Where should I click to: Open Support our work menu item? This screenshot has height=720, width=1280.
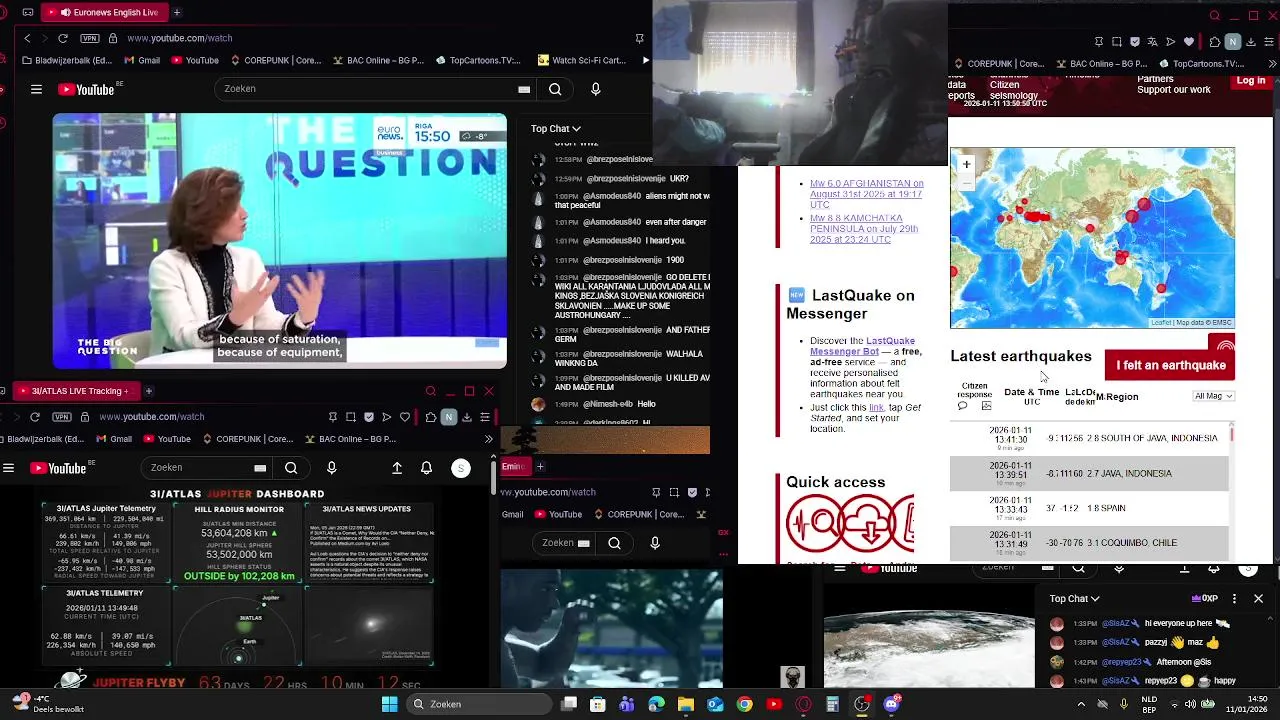pos(1173,90)
